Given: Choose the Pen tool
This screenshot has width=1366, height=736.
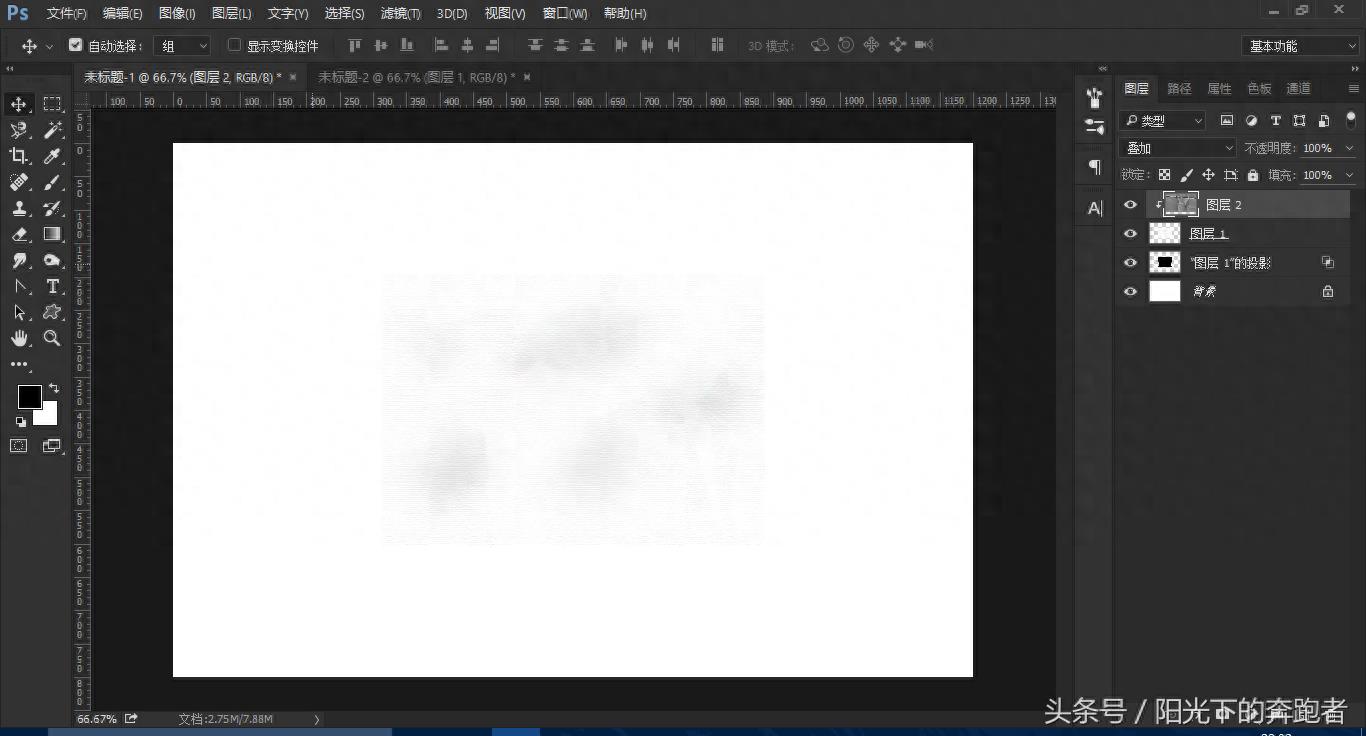Looking at the screenshot, I should point(19,286).
